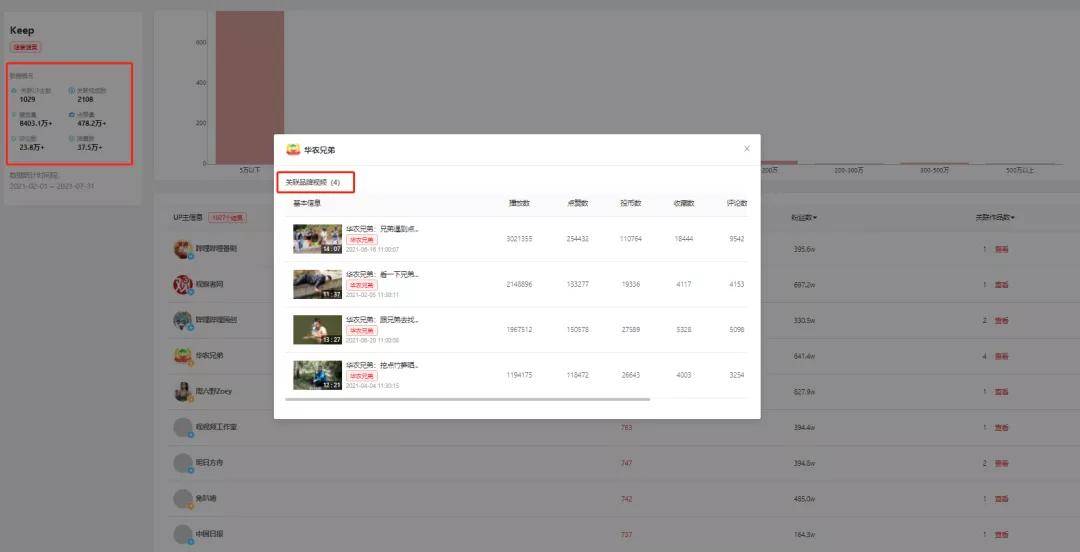Viewport: 1080px width, 552px height.
Task: Select coin count 27589
Action: click(x=630, y=329)
